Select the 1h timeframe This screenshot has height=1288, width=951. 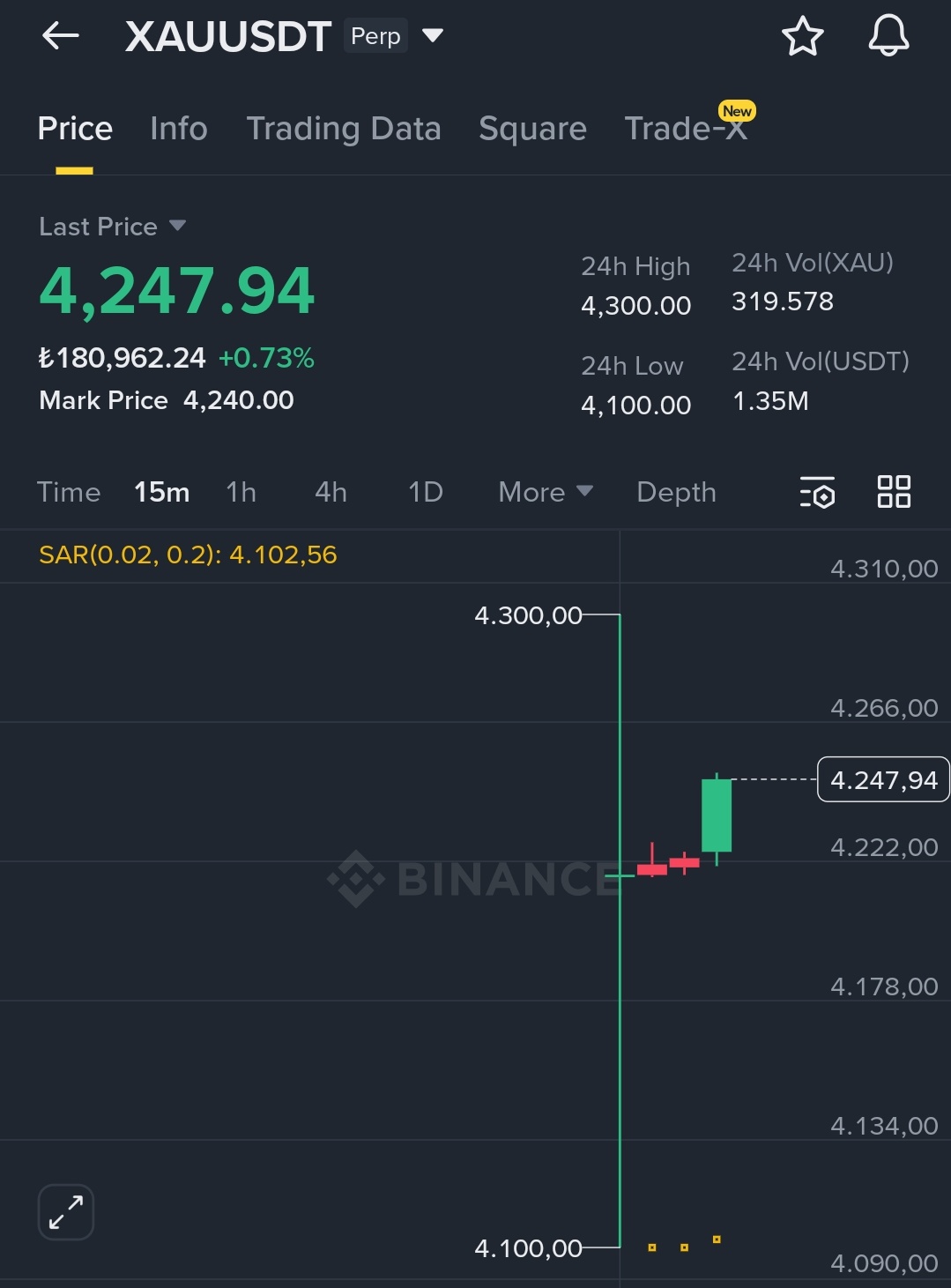(241, 492)
